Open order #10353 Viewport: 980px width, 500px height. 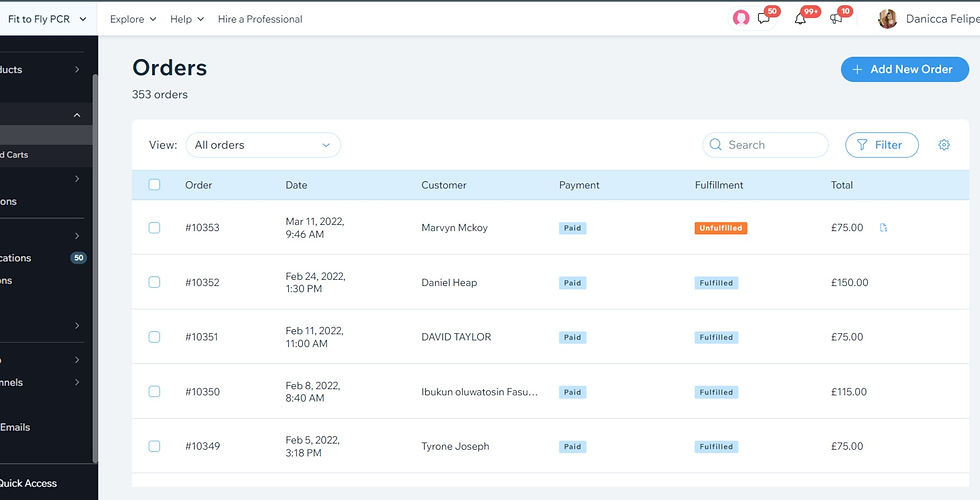click(x=202, y=228)
